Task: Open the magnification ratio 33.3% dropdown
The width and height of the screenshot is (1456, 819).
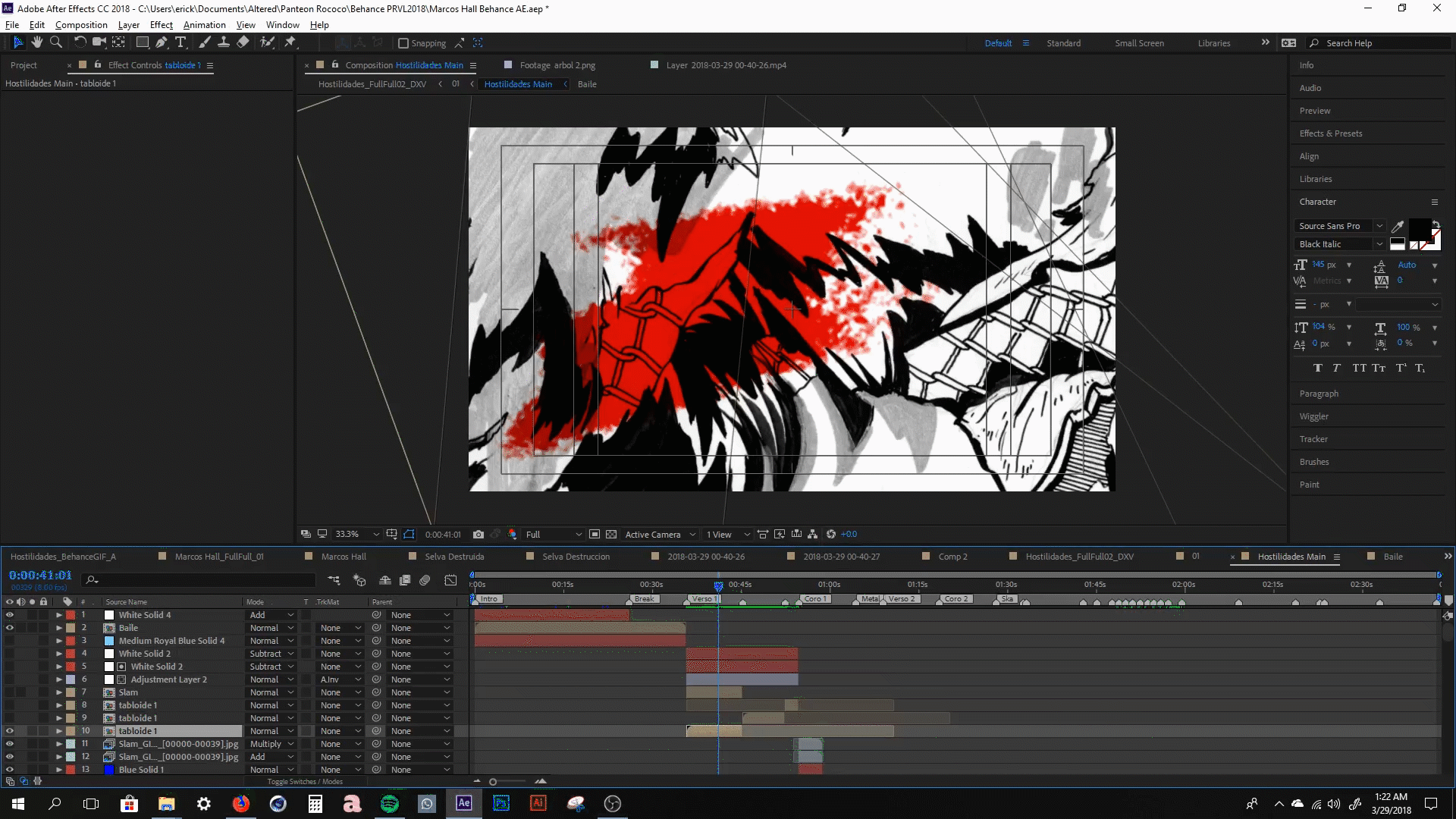Action: pyautogui.click(x=356, y=535)
